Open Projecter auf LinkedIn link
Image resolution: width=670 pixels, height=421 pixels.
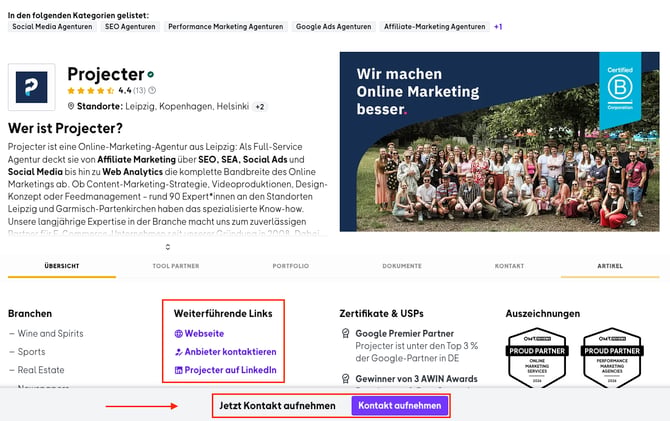click(230, 370)
